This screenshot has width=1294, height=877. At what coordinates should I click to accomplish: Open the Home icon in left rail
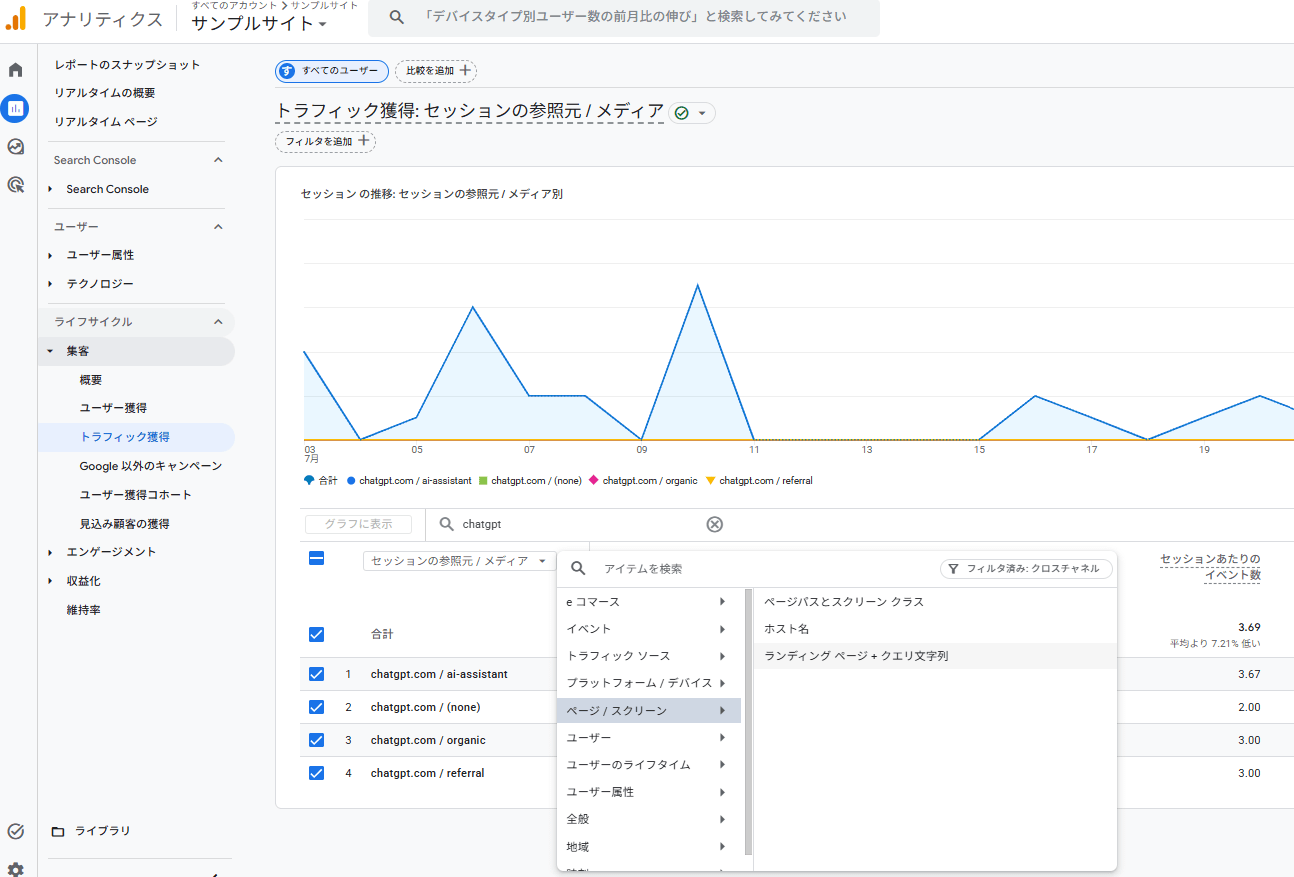pyautogui.click(x=15, y=70)
